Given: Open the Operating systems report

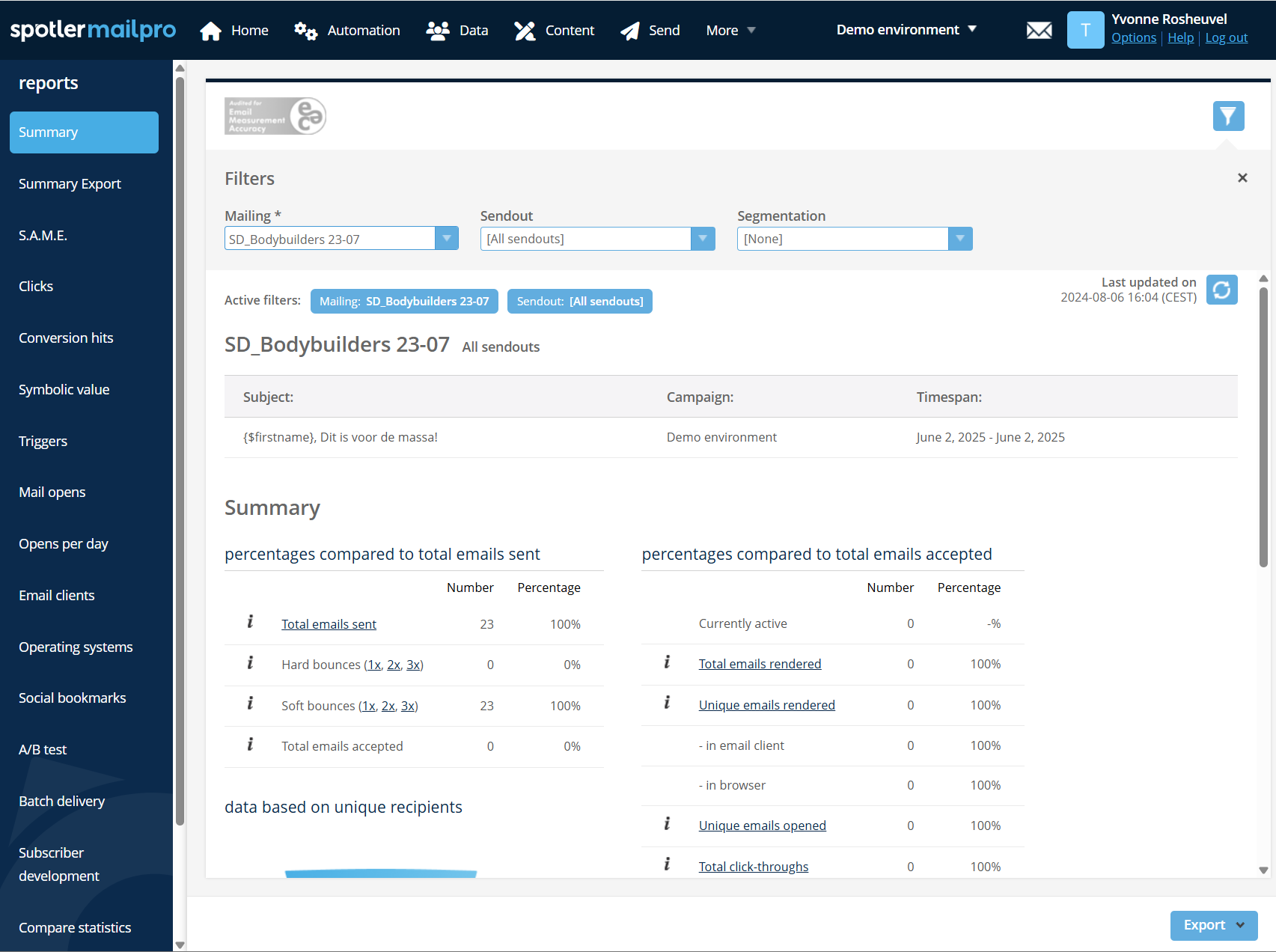Looking at the screenshot, I should pyautogui.click(x=76, y=647).
